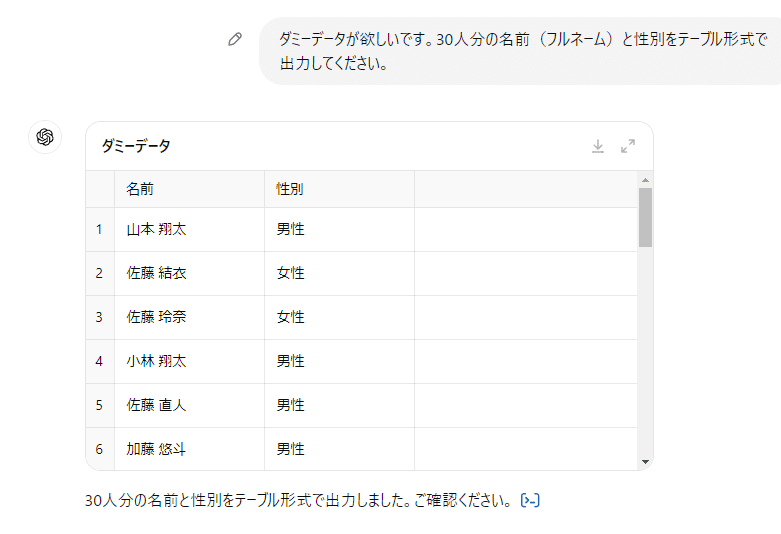Click 男性 in row 1
Viewport: 781px width, 534px height.
(x=339, y=230)
